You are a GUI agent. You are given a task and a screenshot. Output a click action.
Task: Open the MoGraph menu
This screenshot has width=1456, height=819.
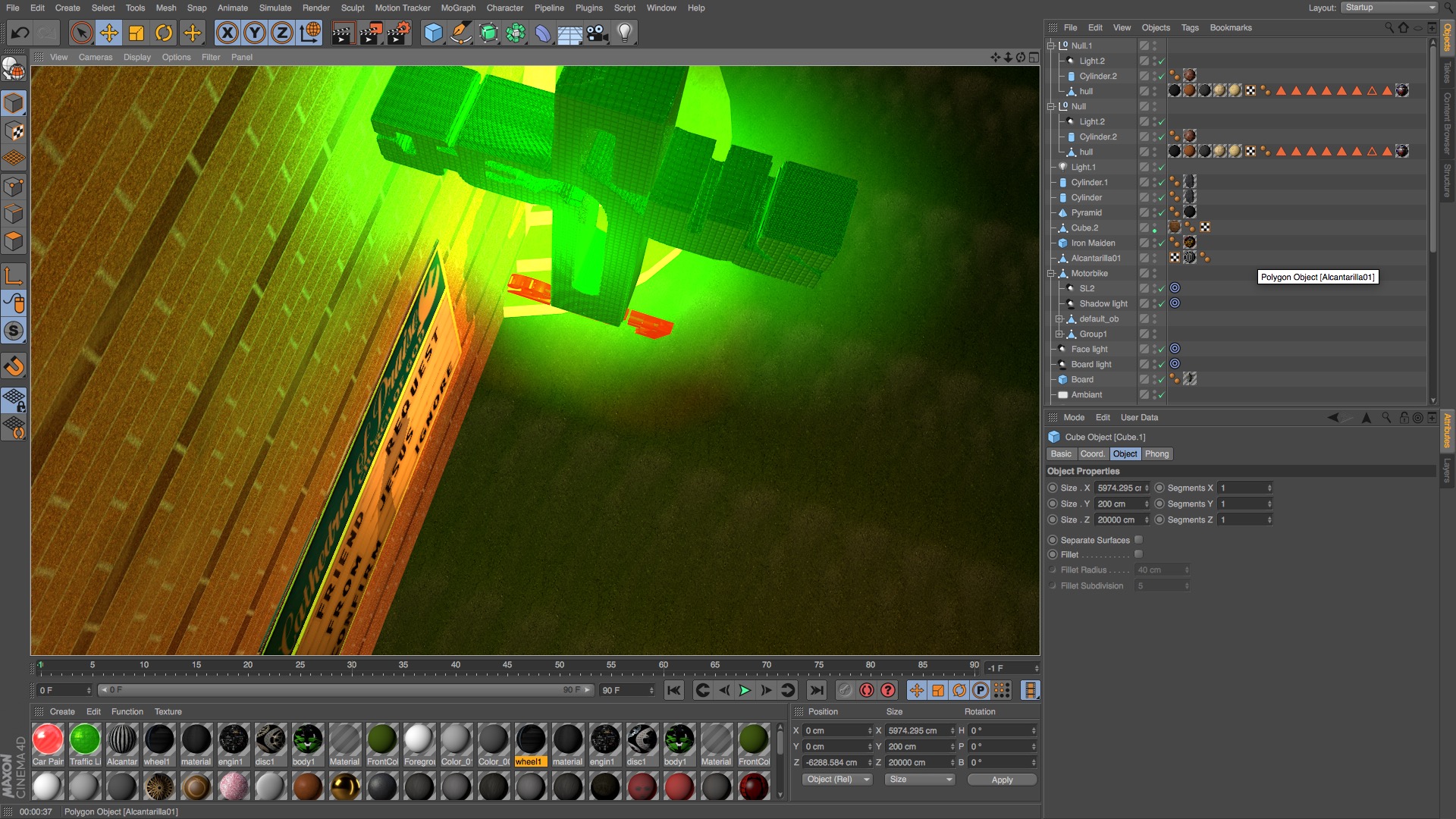tap(458, 8)
